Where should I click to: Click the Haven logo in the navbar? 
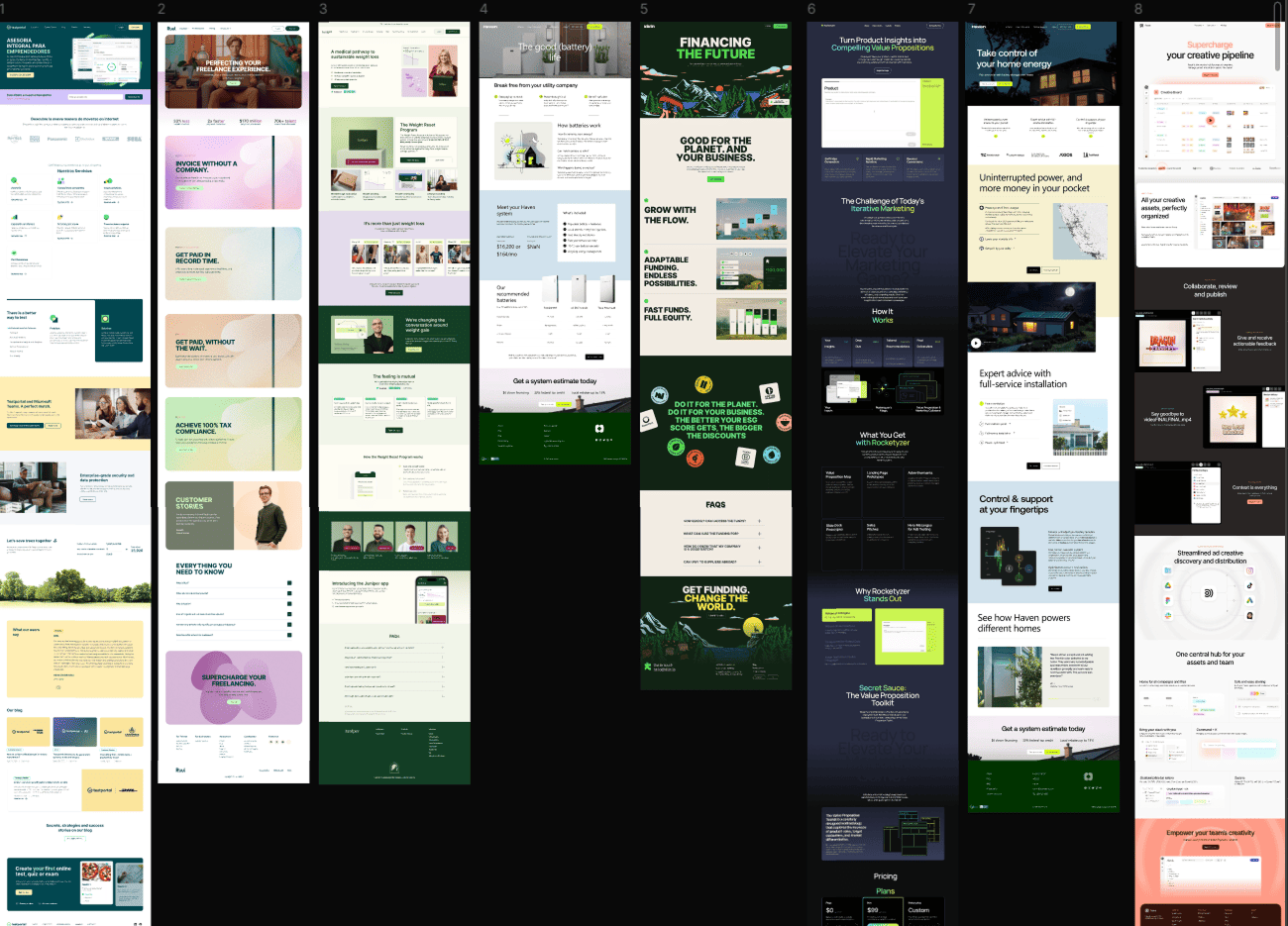point(979,27)
